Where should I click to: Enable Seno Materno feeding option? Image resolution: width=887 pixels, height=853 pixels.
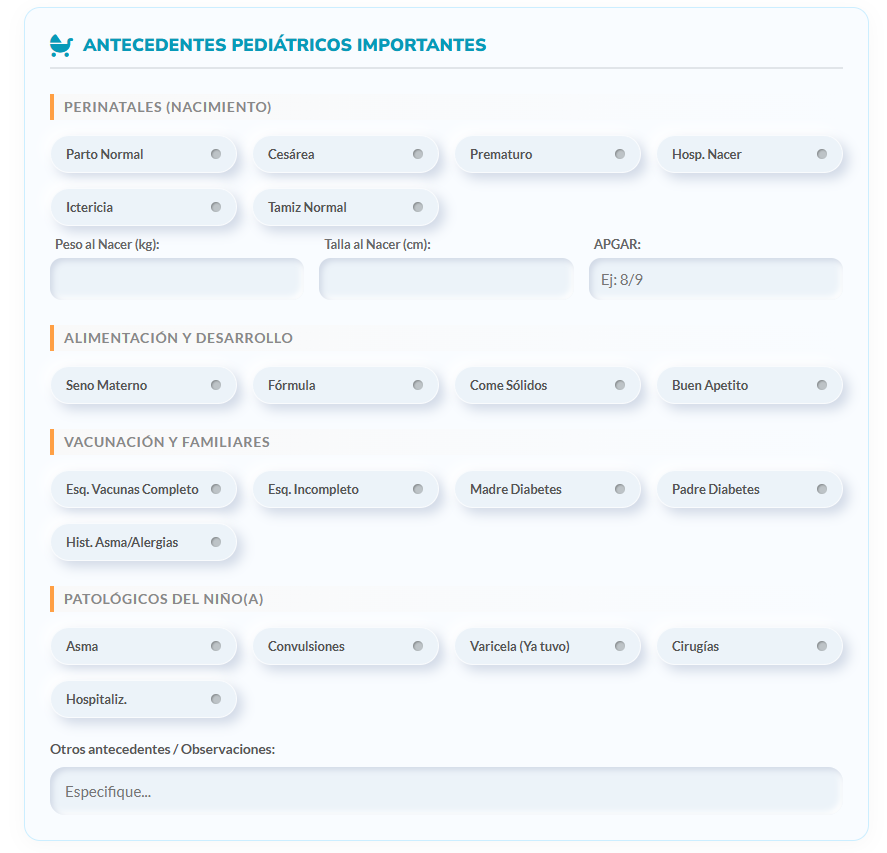tap(144, 385)
